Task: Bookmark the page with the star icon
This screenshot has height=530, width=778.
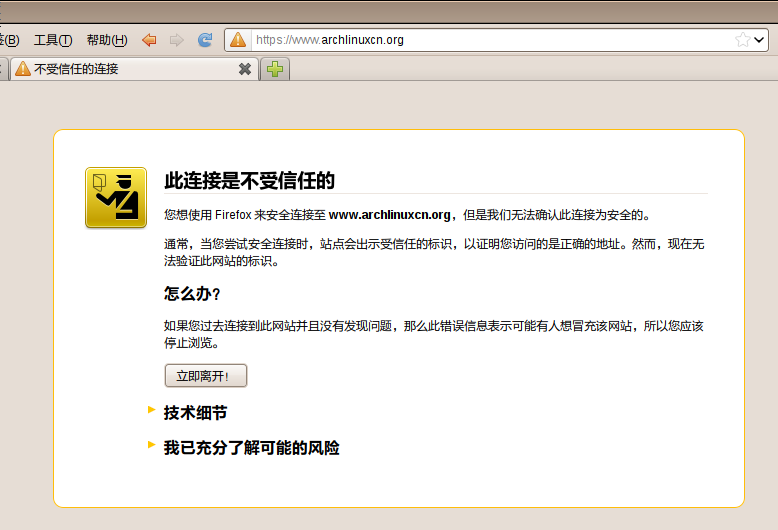Action: 743,40
